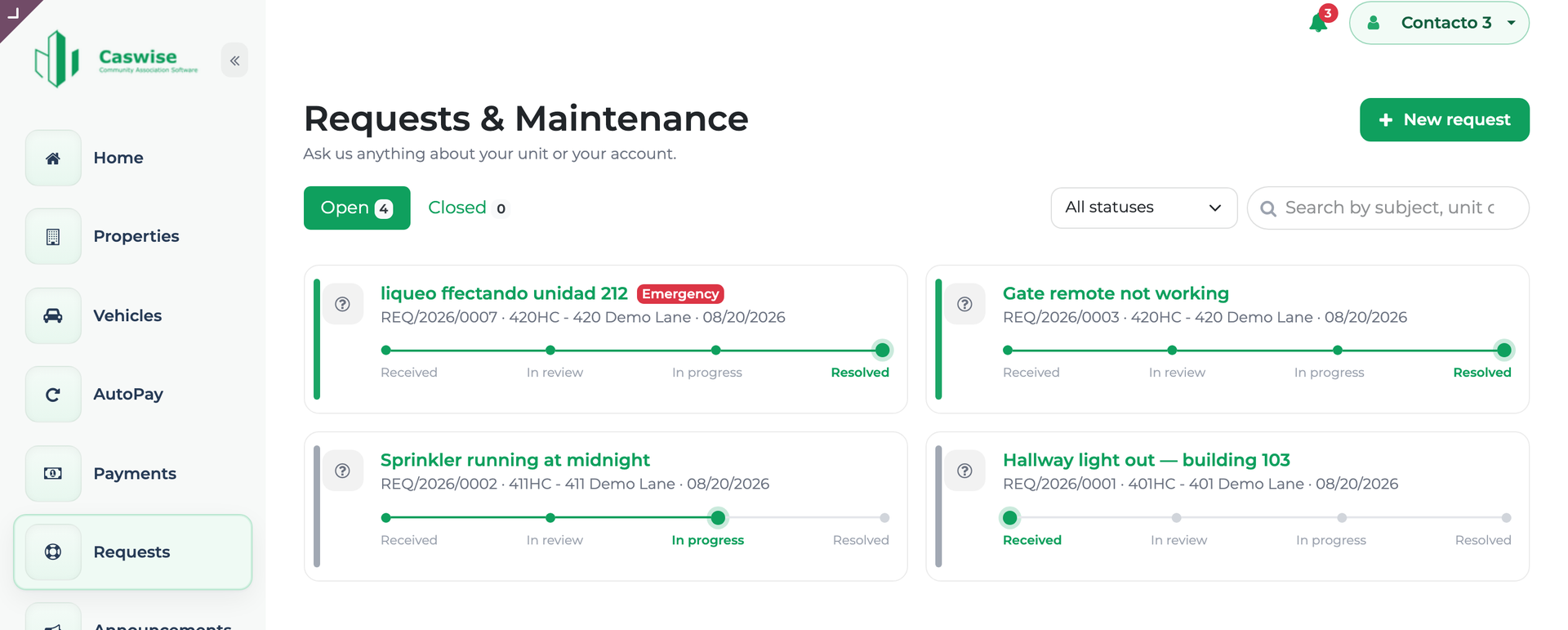Open Hallway light out — building 103
The image size is (1568, 630).
coord(1147,460)
